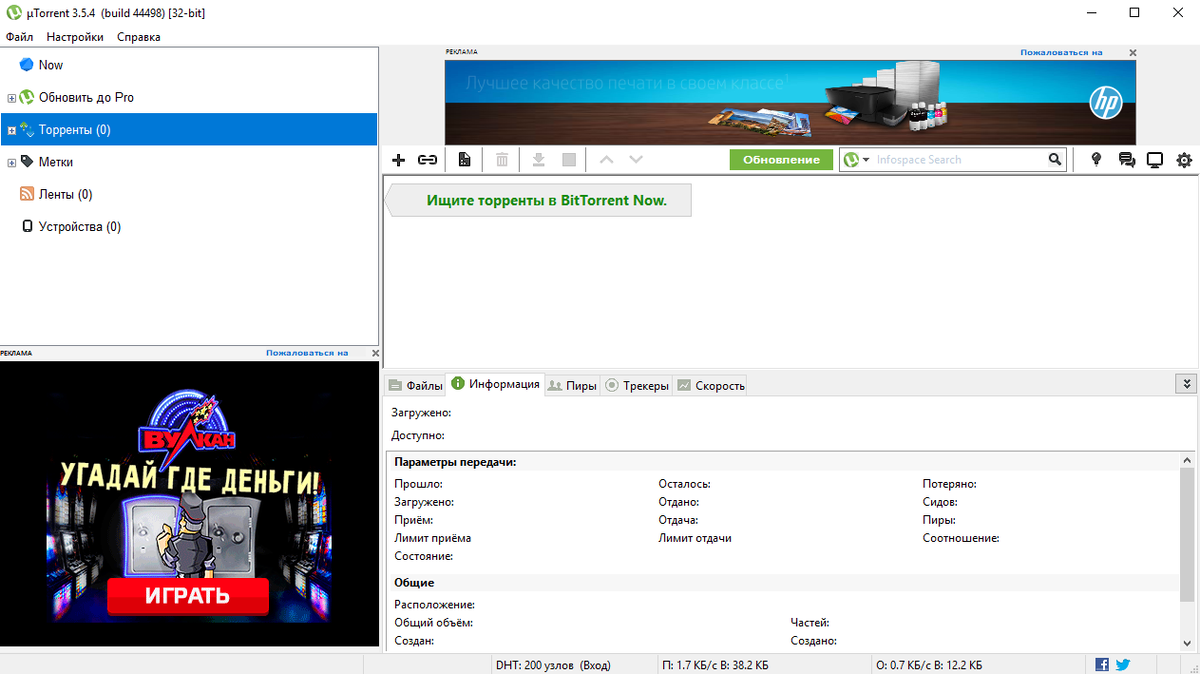The image size is (1200, 674).
Task: Open the Файл menu
Action: coord(19,37)
